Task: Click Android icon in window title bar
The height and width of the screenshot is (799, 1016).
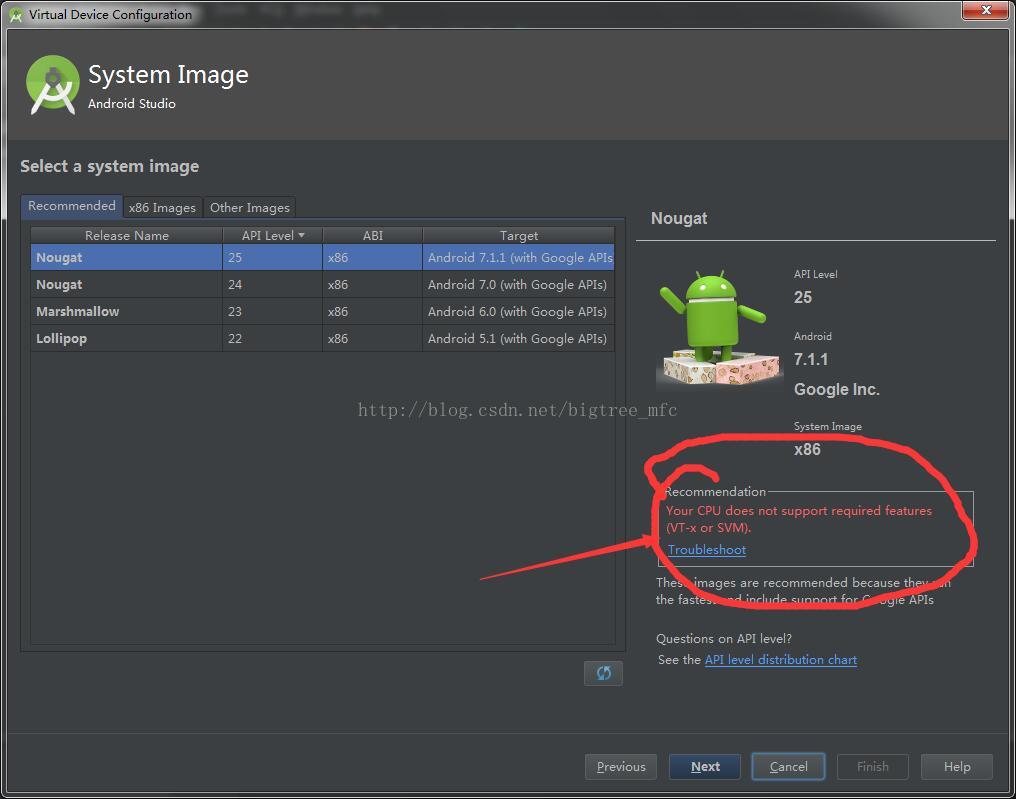Action: (16, 14)
